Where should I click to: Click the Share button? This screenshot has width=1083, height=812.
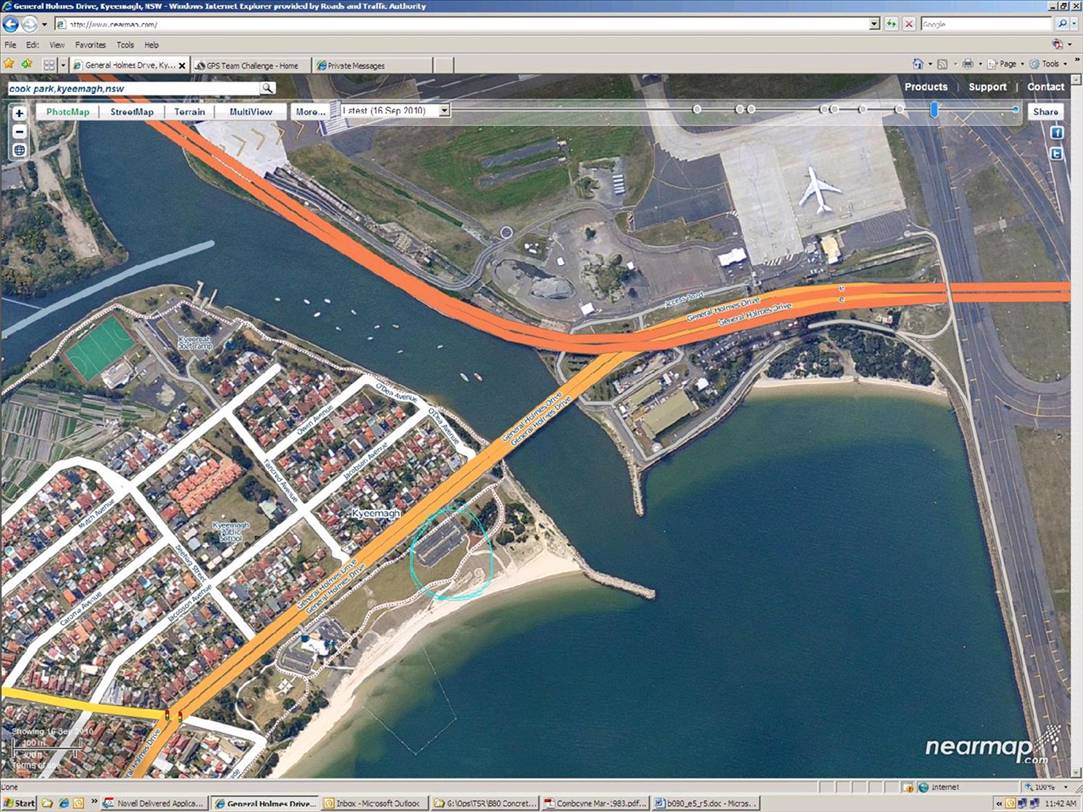point(1045,112)
